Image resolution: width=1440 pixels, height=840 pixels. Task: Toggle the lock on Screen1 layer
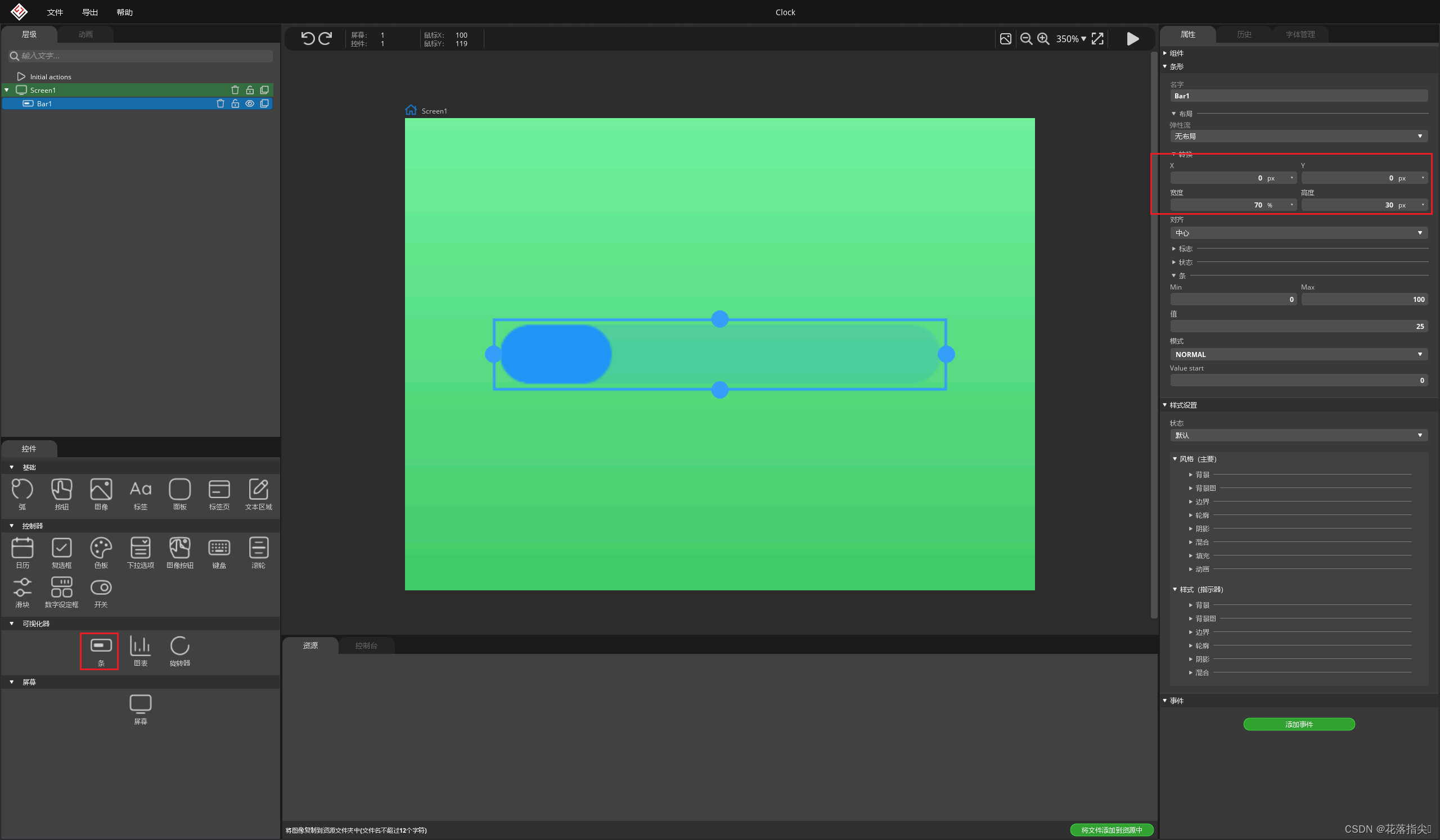click(250, 90)
